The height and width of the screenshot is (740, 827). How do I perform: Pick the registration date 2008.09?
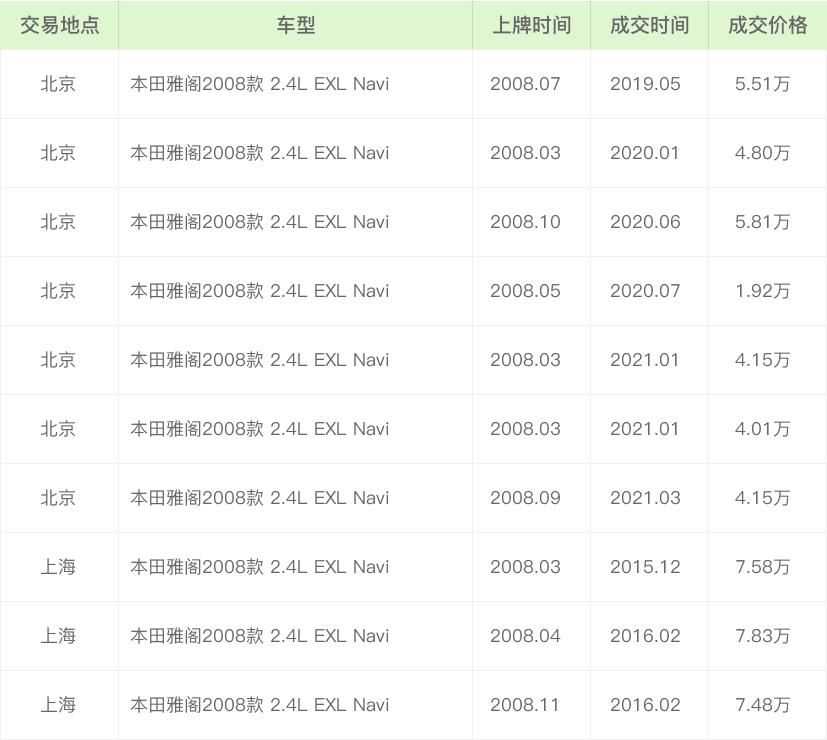tap(525, 498)
